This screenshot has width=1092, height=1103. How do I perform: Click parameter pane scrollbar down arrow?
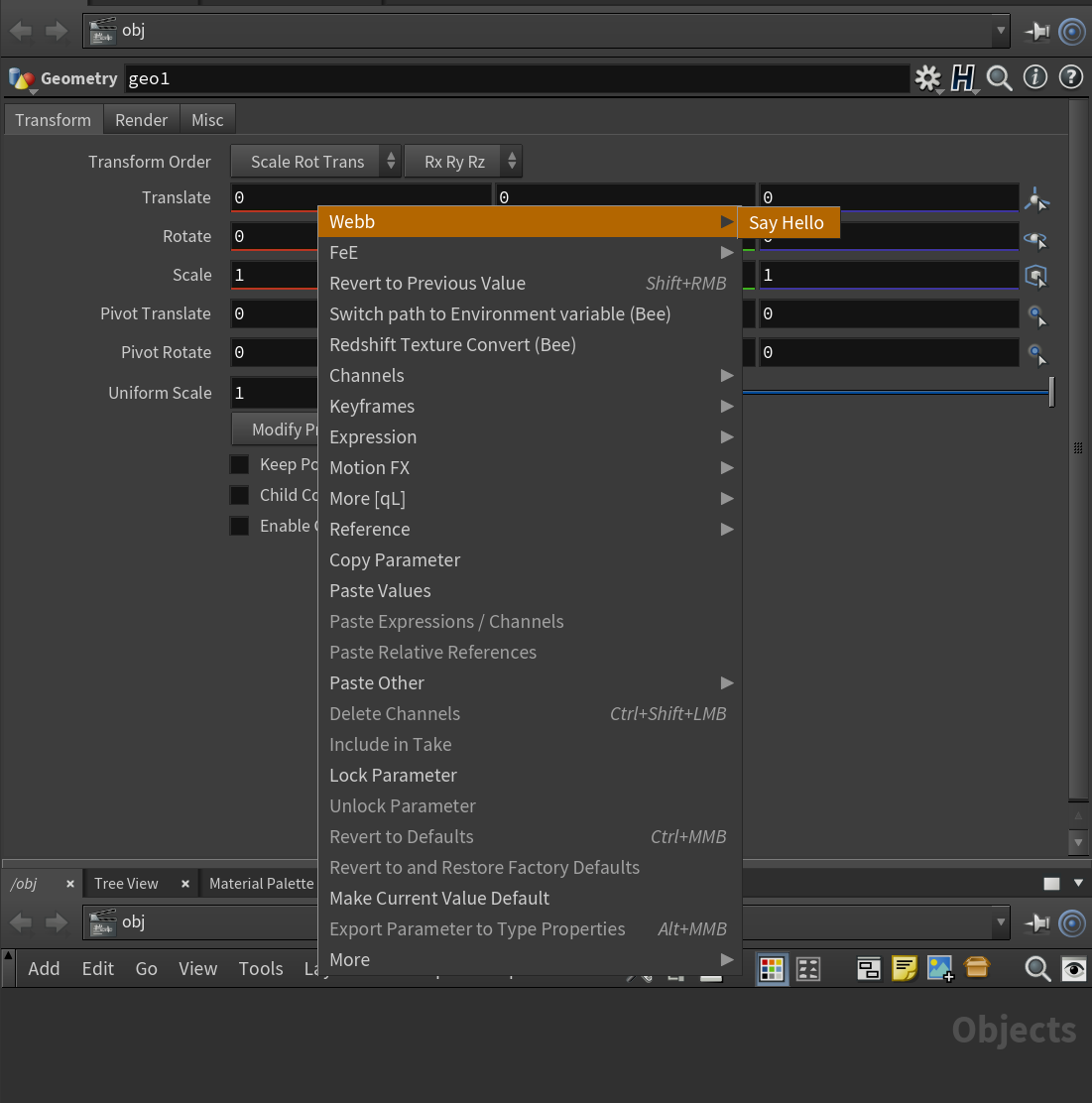click(x=1078, y=842)
